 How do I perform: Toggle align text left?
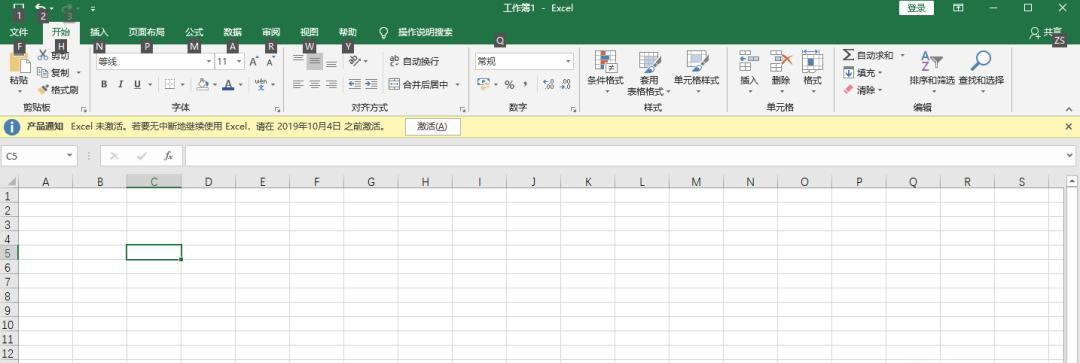pyautogui.click(x=298, y=85)
